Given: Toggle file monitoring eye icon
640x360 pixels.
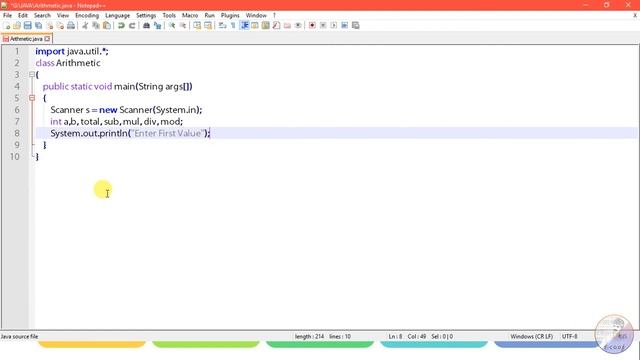Looking at the screenshot, I should point(298,26).
